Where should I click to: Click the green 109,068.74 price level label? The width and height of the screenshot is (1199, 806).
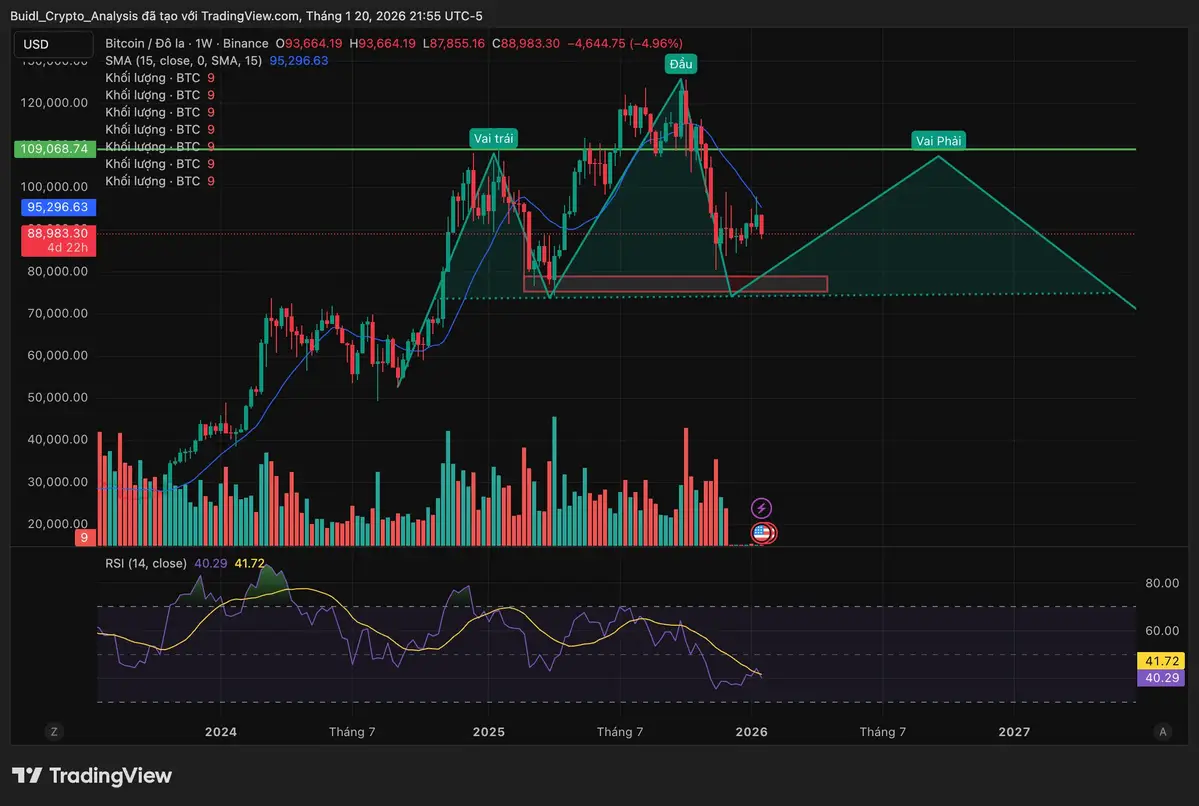click(x=54, y=149)
